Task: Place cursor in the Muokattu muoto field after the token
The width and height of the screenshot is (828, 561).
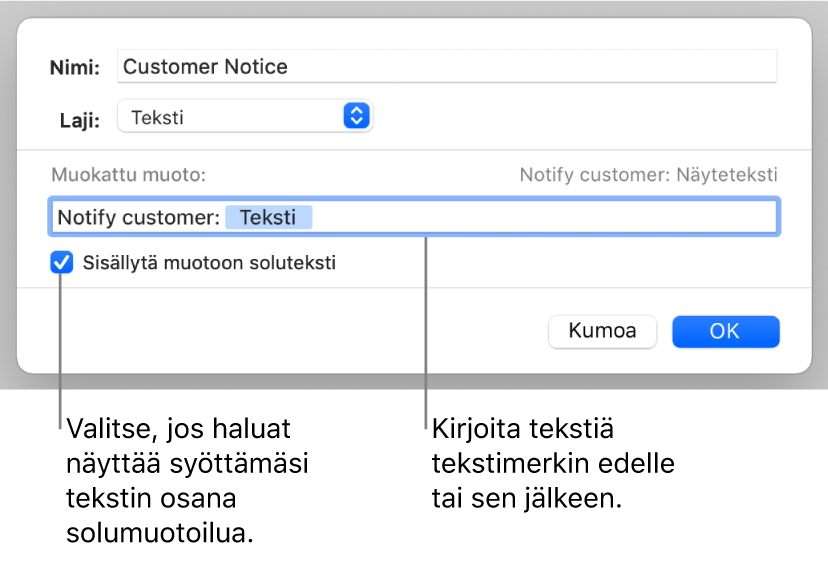Action: coord(540,217)
